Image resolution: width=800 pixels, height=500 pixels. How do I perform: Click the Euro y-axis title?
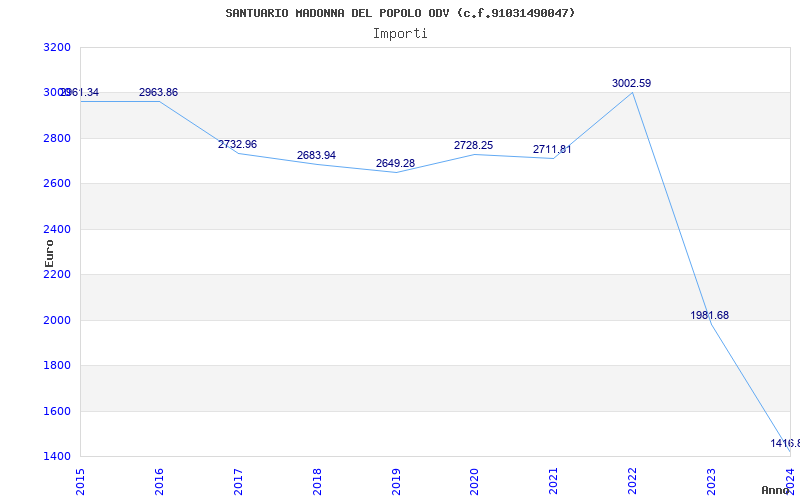pos(49,253)
